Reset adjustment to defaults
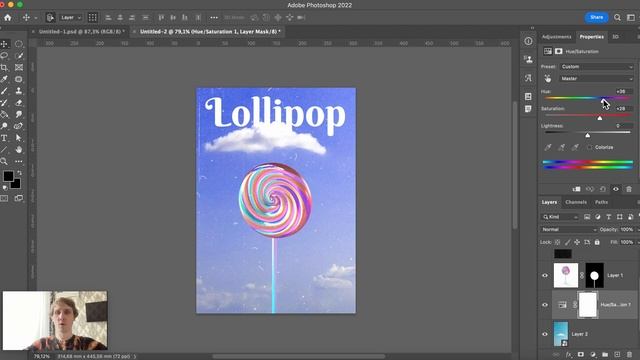The height and width of the screenshot is (360, 640). (603, 189)
